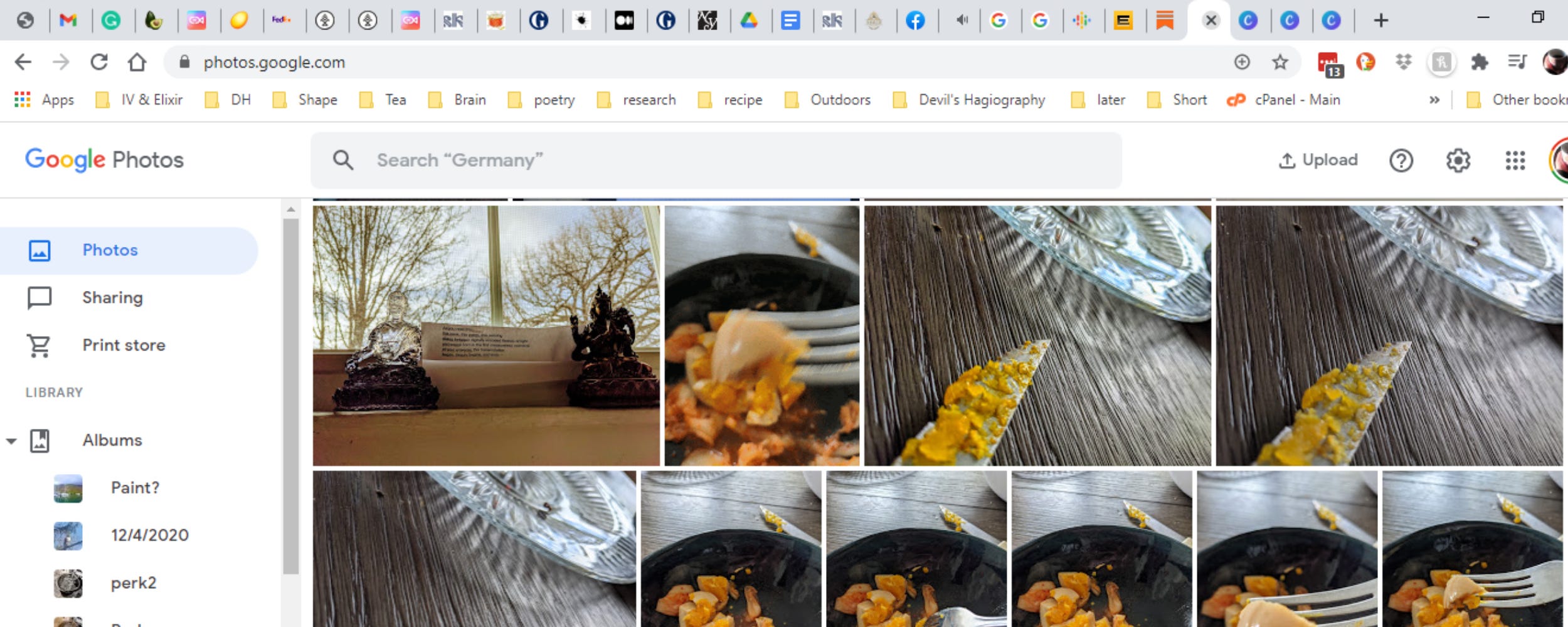Click the install app plus icon in address bar
This screenshot has height=627, width=1568.
pos(1242,62)
